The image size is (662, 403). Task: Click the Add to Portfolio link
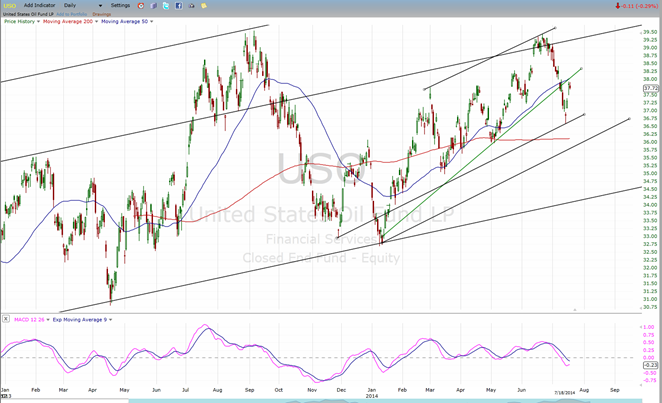pos(71,14)
